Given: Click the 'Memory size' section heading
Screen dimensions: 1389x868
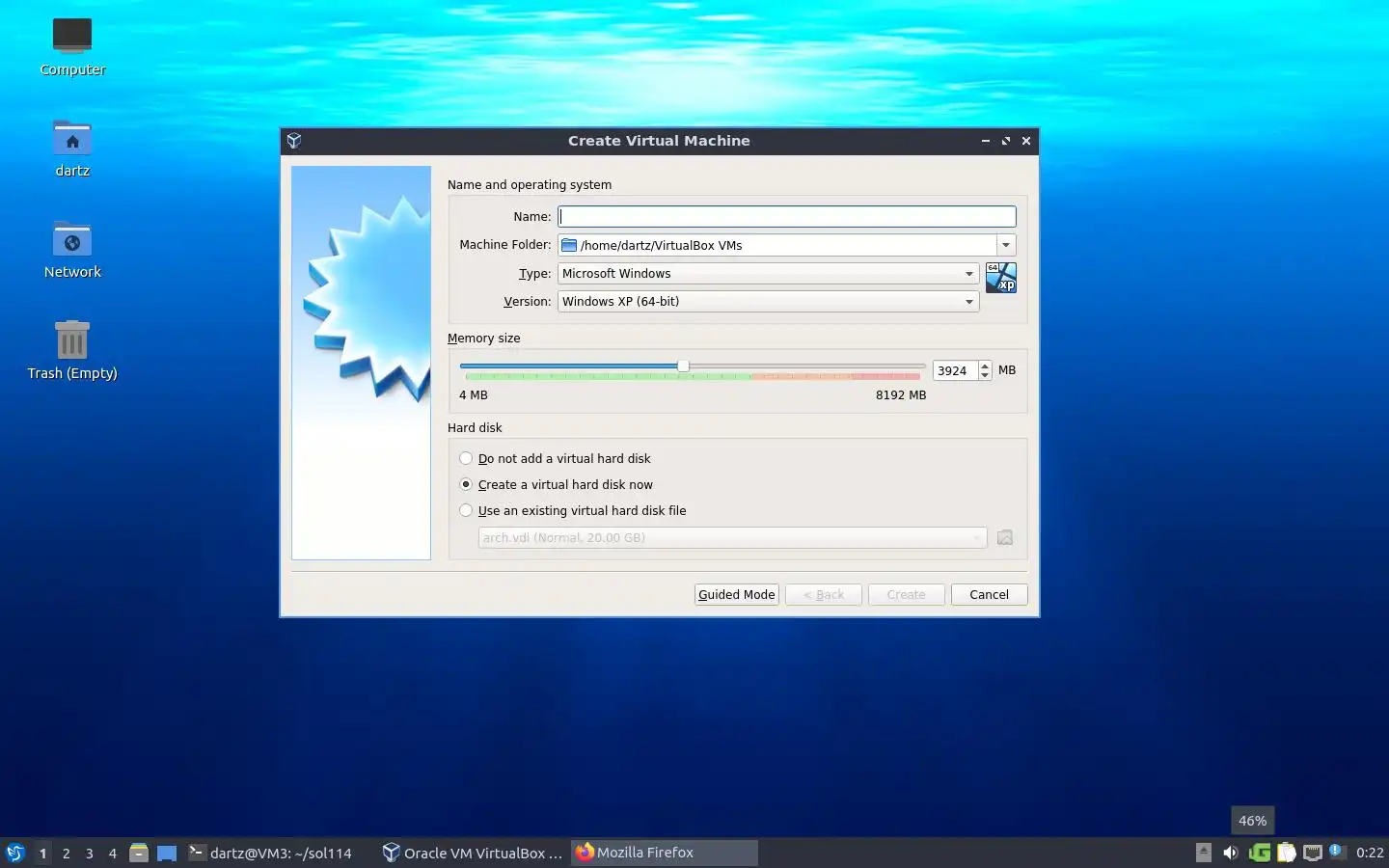Looking at the screenshot, I should (x=483, y=339).
